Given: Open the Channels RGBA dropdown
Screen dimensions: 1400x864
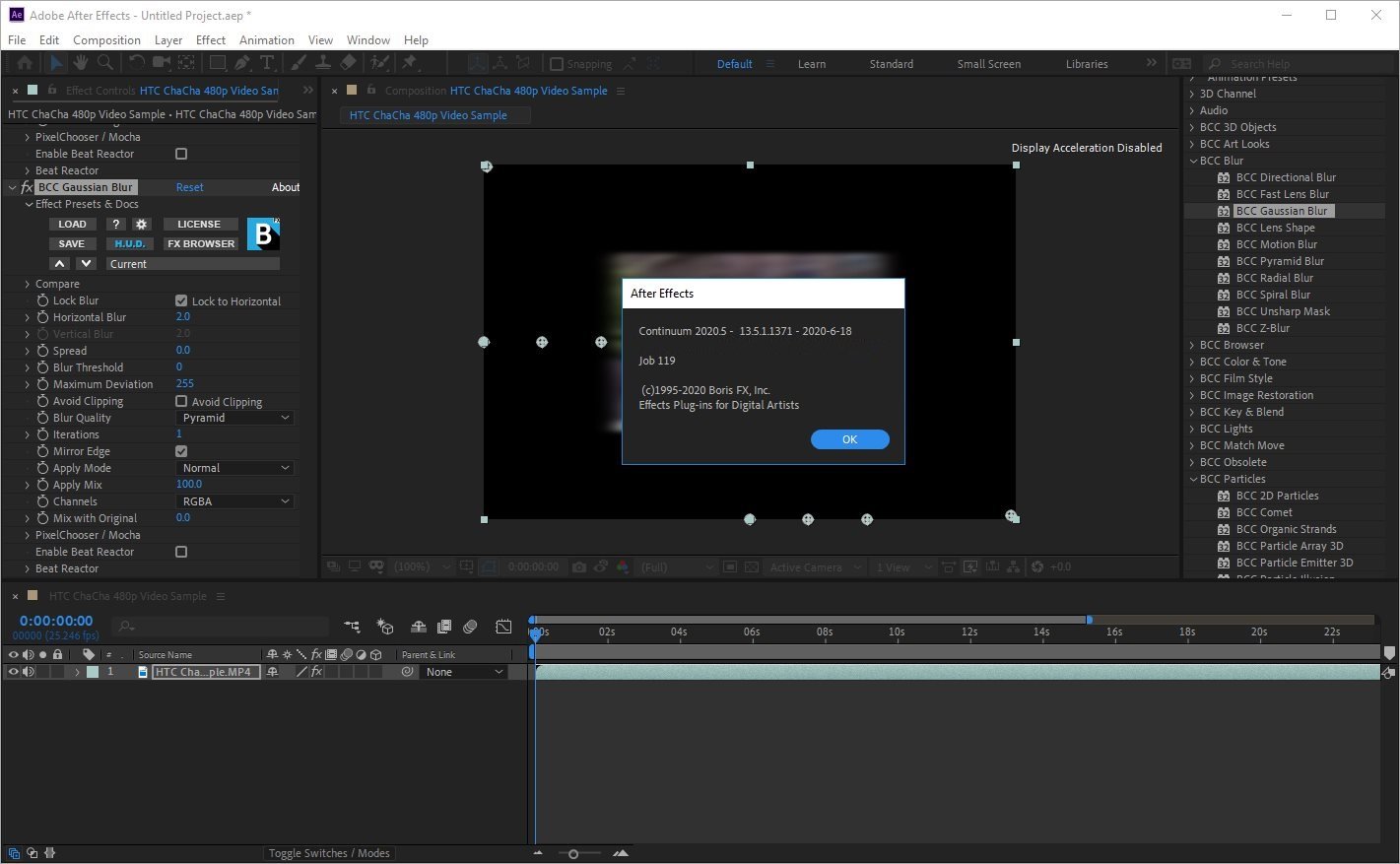Looking at the screenshot, I should coord(235,501).
